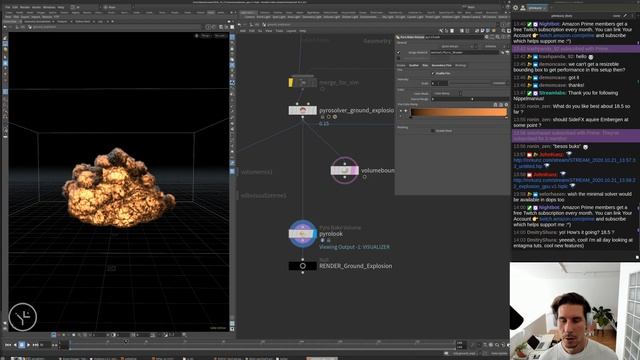Open the STREAM_2020.10.21_13.57 link in chat
The image size is (640, 360).
(575, 163)
